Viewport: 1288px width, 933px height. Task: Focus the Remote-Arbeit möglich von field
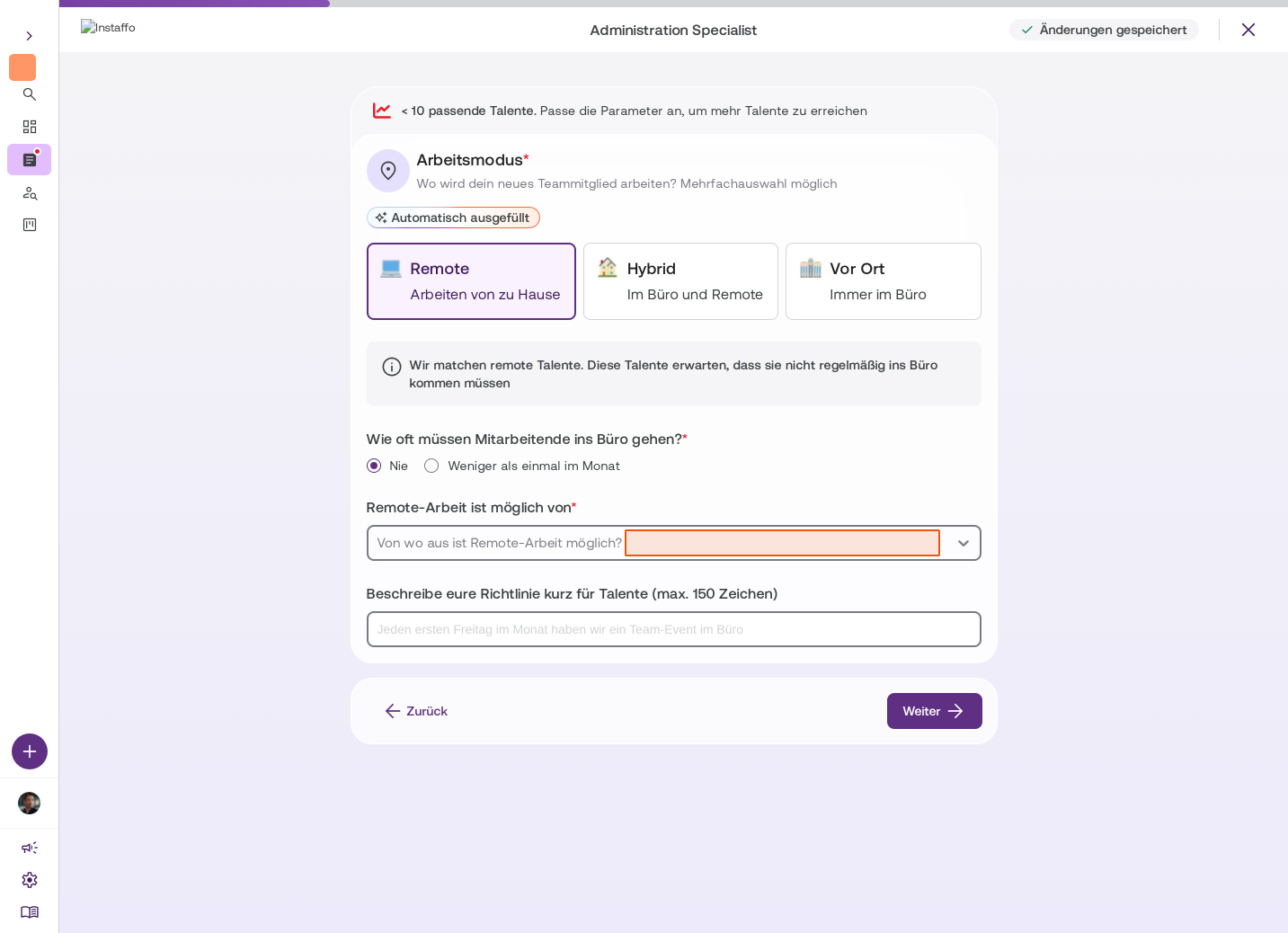(x=674, y=543)
